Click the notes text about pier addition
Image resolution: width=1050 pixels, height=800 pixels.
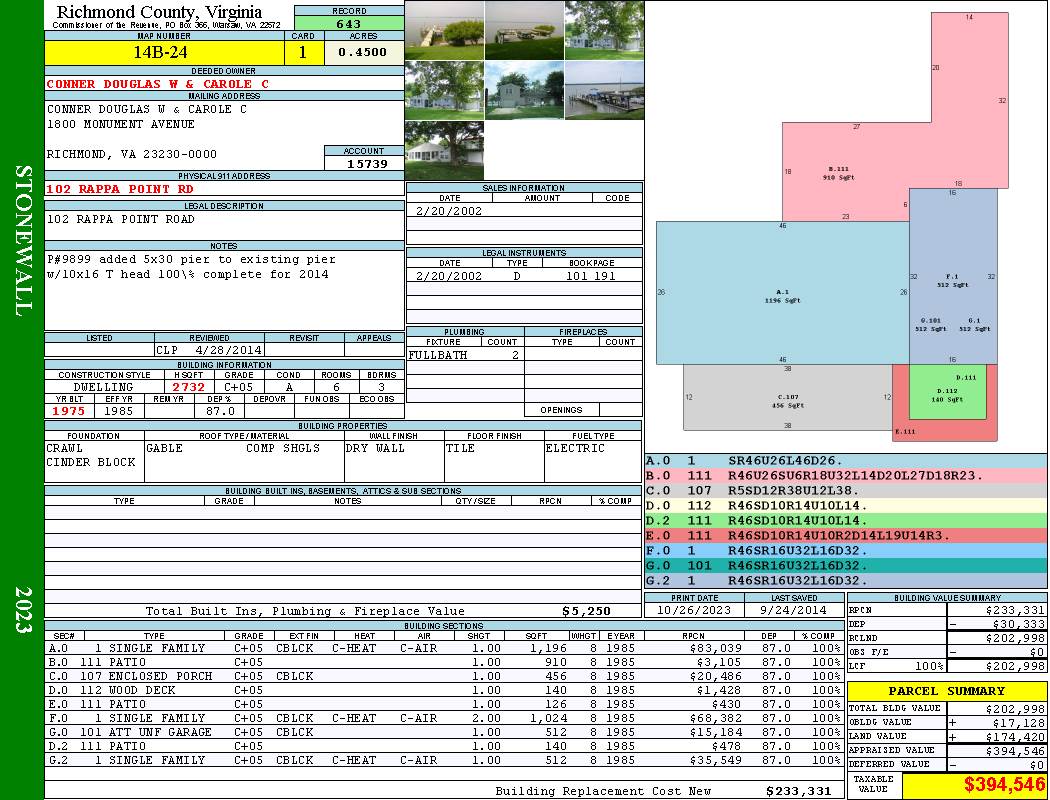click(192, 266)
